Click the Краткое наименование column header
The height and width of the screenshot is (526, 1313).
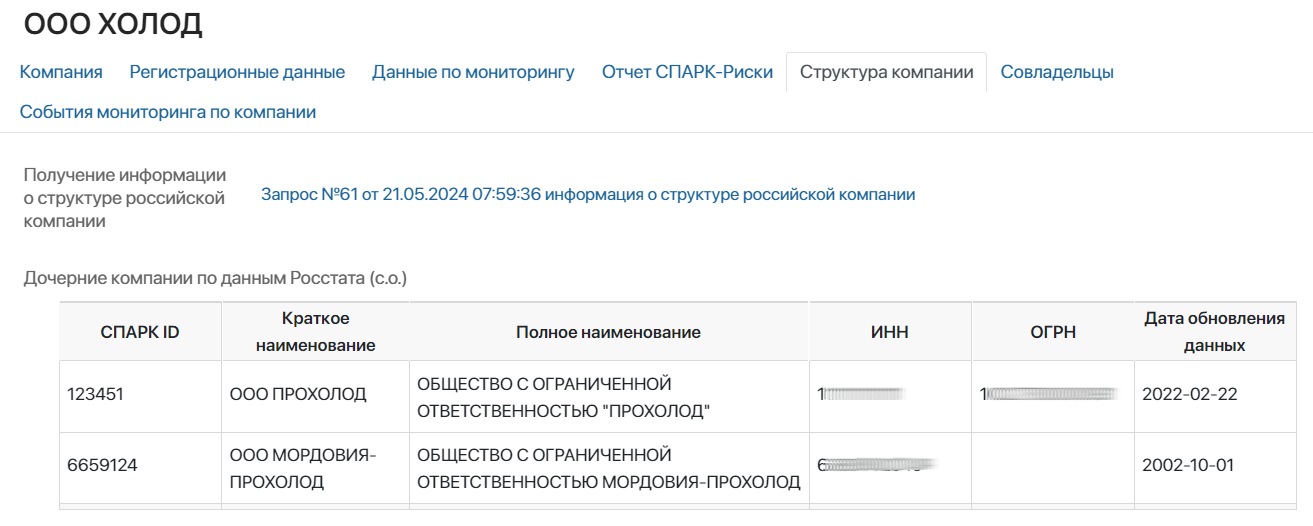pos(316,332)
